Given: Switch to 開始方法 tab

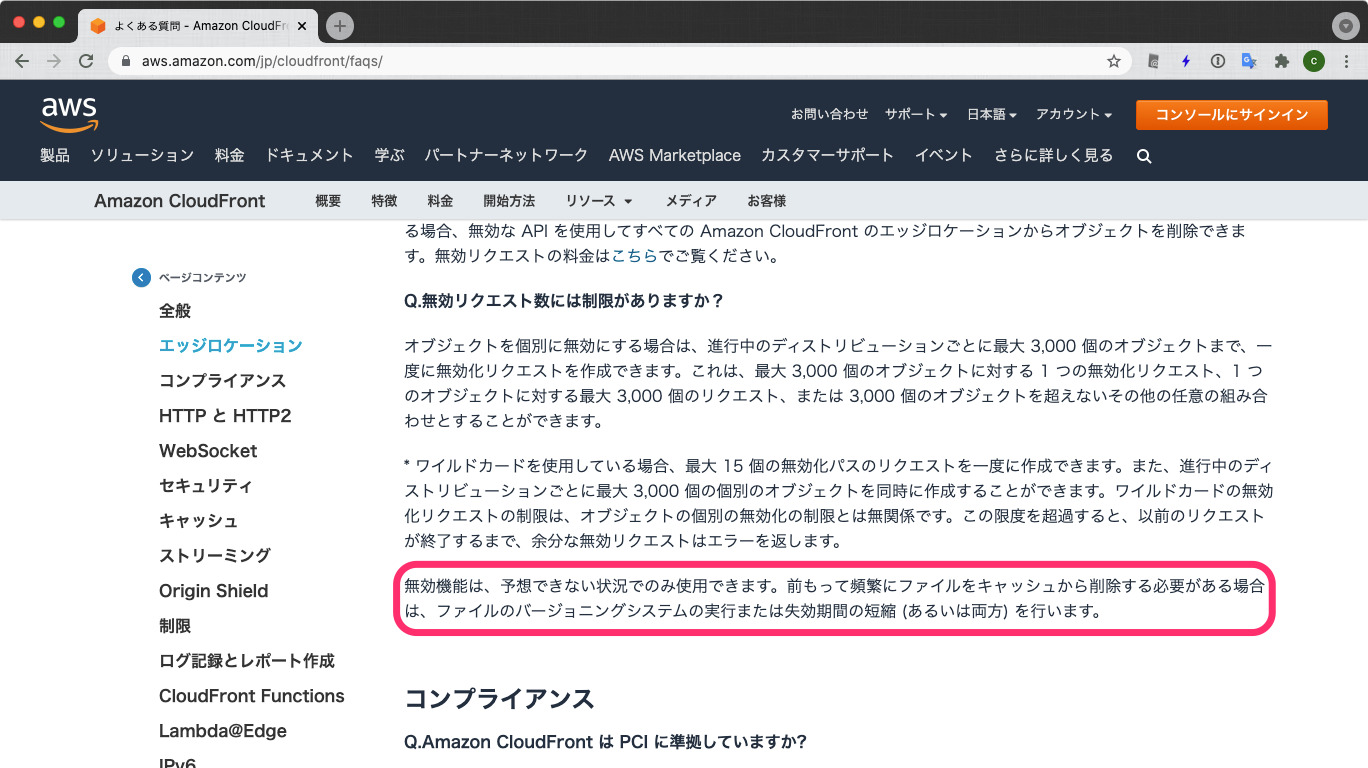Looking at the screenshot, I should [509, 201].
